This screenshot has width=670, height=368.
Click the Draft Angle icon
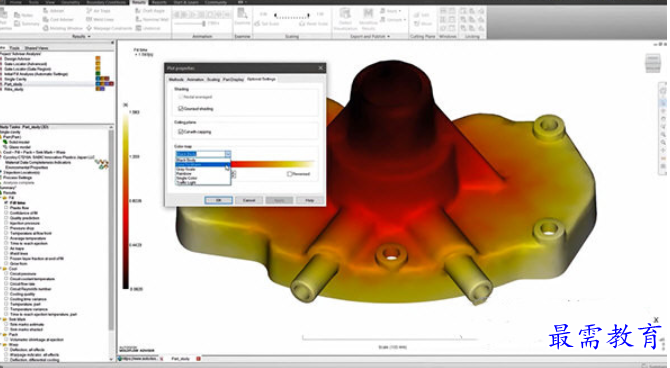138,11
